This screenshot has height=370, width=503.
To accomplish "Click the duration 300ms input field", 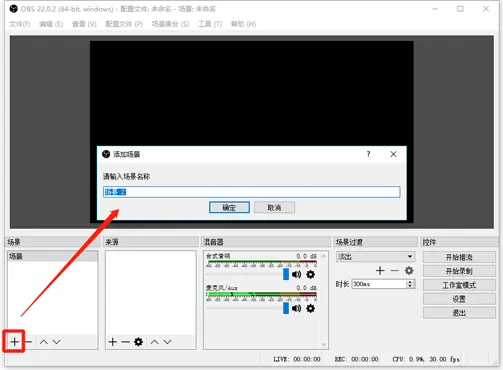I will pyautogui.click(x=379, y=284).
